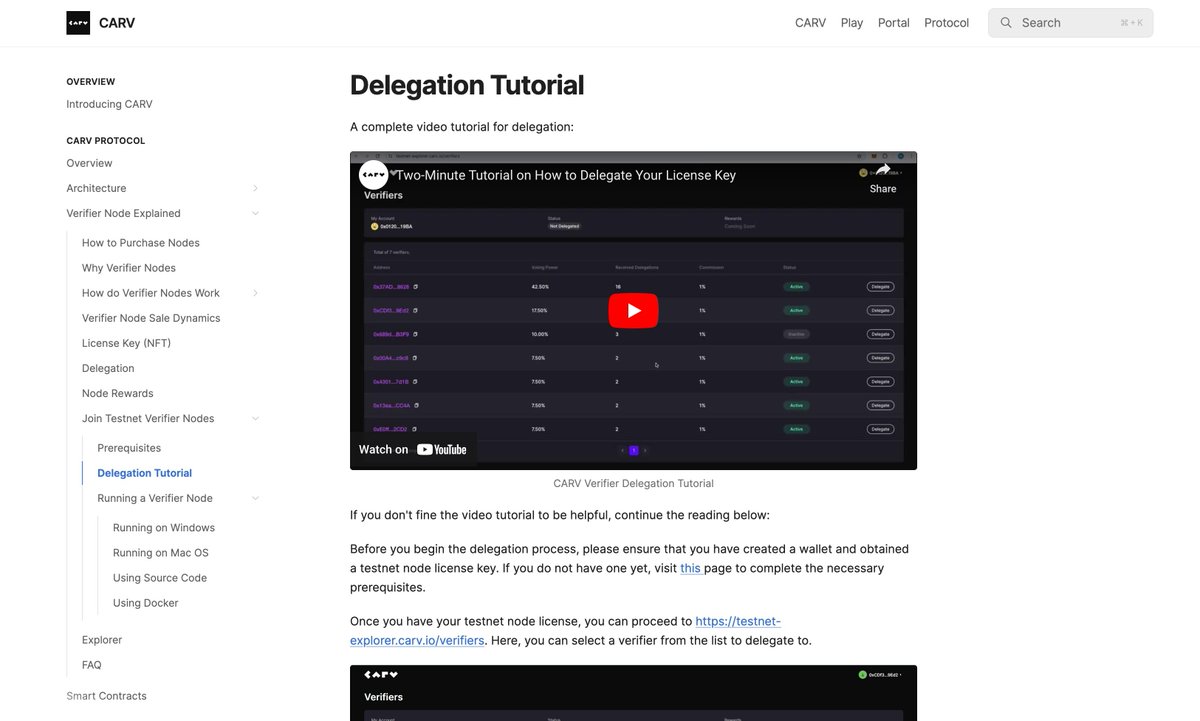Open the video's Share options
Image resolution: width=1200 pixels, height=721 pixels.
tap(882, 180)
